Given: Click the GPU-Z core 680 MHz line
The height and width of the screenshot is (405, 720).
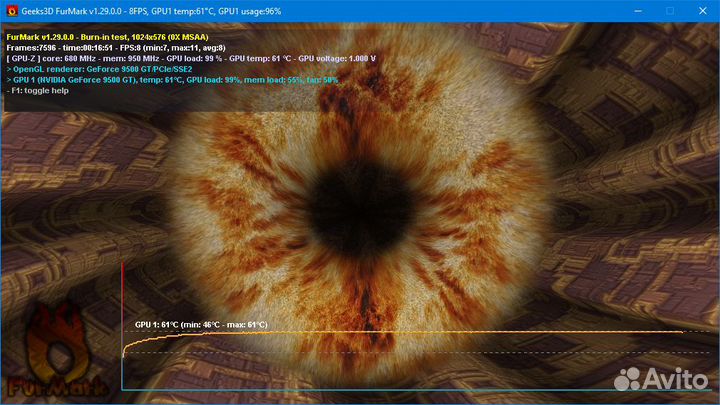Looking at the screenshot, I should (x=191, y=58).
